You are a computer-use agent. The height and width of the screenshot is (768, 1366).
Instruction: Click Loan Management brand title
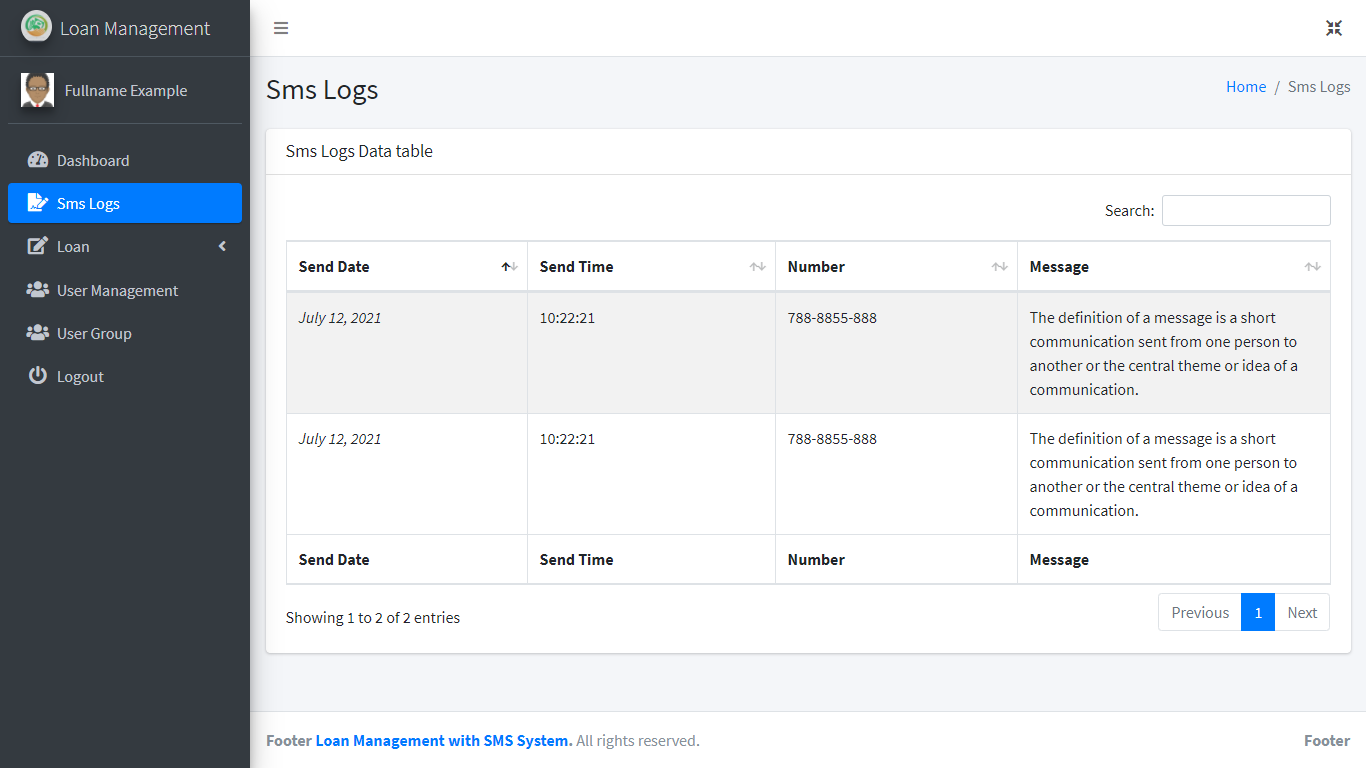pos(135,28)
